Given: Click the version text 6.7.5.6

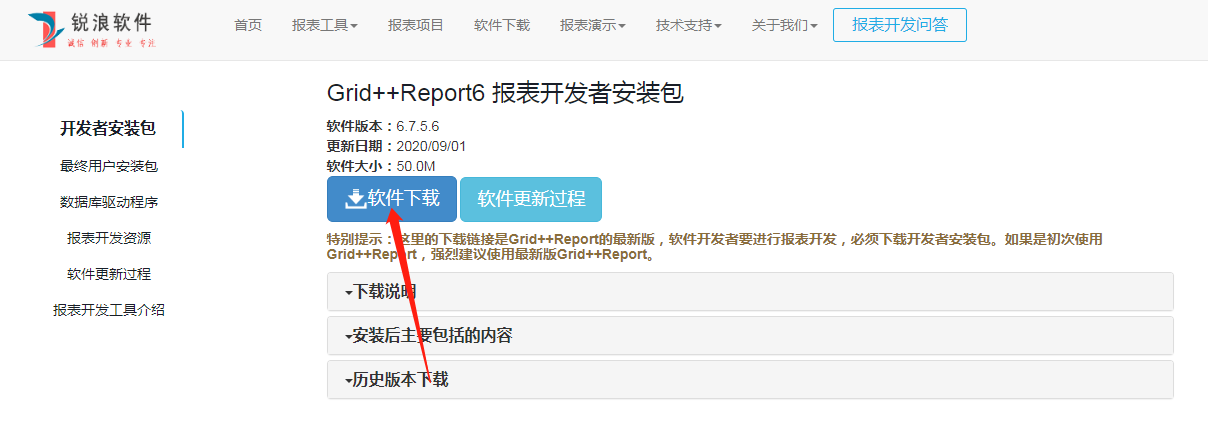Looking at the screenshot, I should [x=418, y=127].
